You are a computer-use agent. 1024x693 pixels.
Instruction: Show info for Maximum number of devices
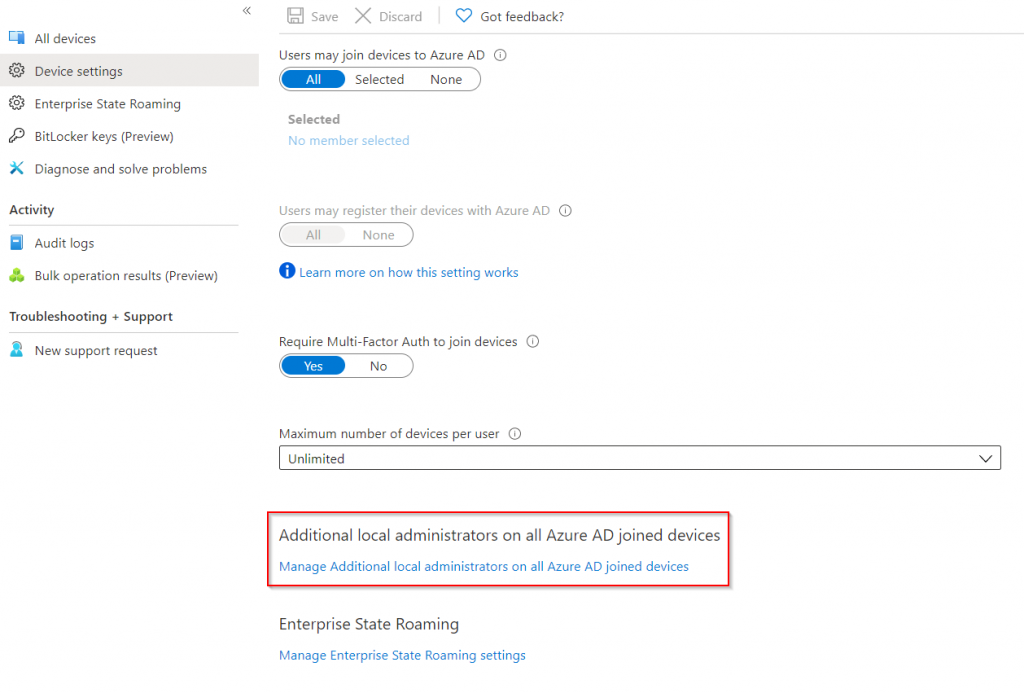click(515, 434)
